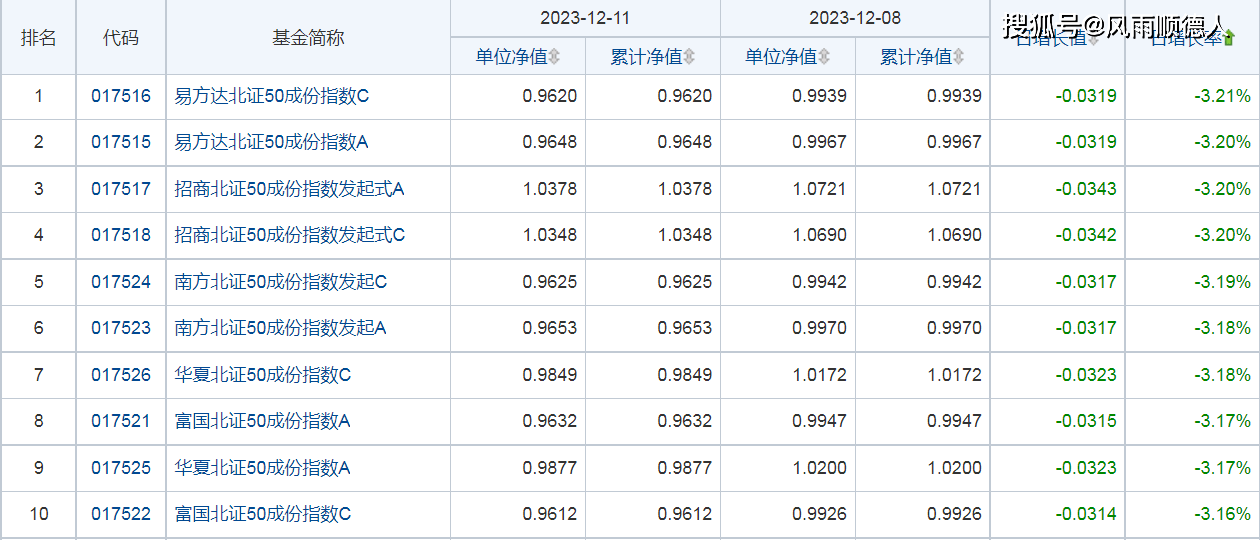
Task: Select daily change value -0.0314
Action: (1086, 514)
